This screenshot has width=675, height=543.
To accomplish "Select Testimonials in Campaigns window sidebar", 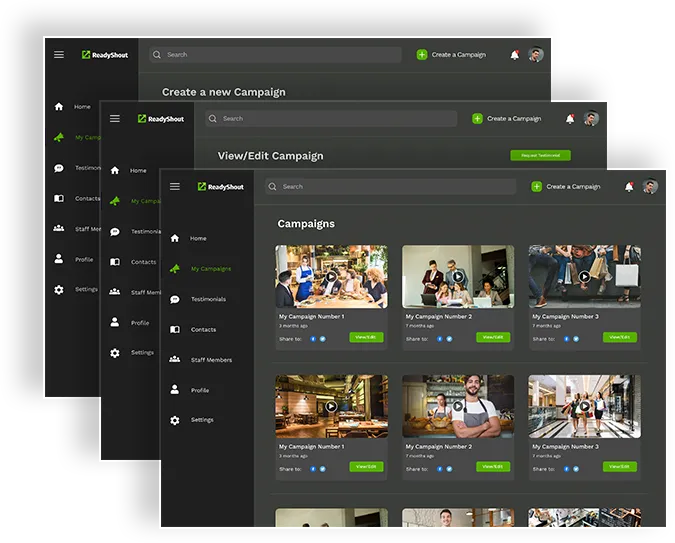I will click(208, 299).
